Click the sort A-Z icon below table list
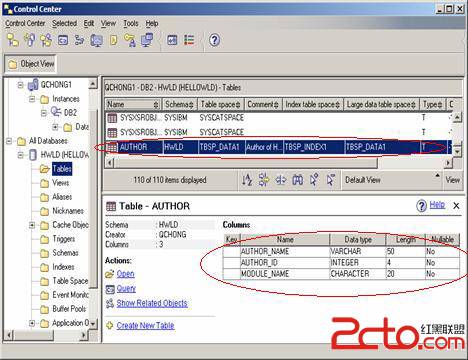The height and width of the screenshot is (360, 468). [247, 180]
